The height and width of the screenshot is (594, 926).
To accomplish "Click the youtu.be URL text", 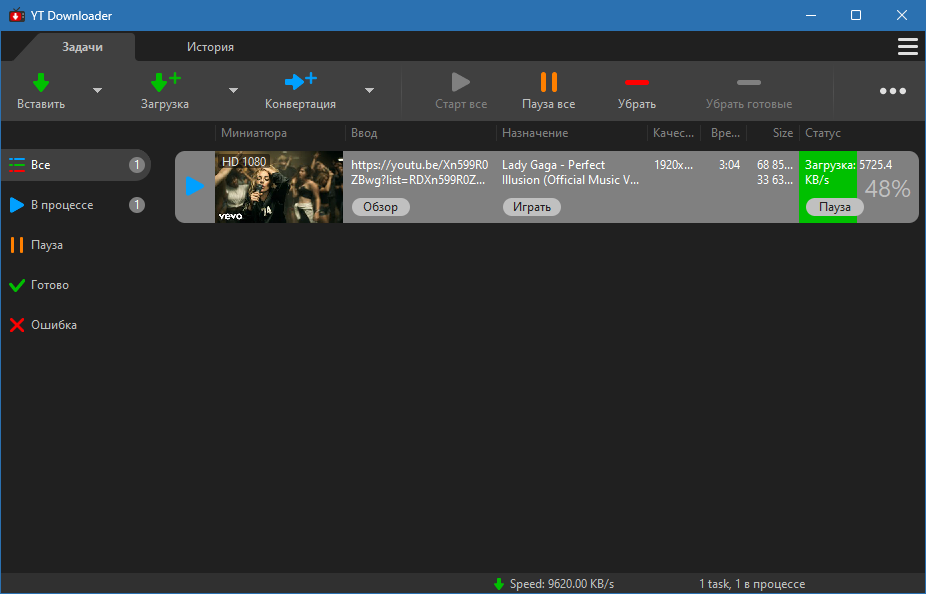I will 419,172.
